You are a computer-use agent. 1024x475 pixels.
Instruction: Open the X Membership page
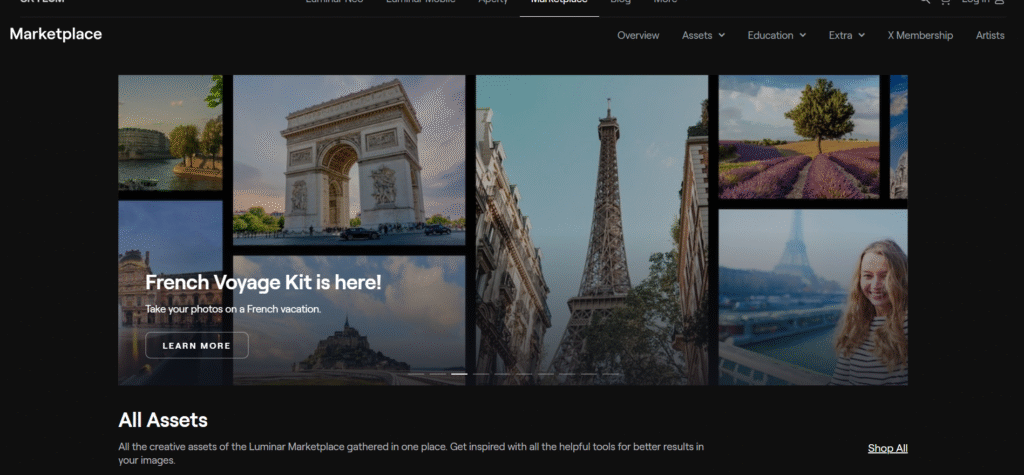point(920,35)
